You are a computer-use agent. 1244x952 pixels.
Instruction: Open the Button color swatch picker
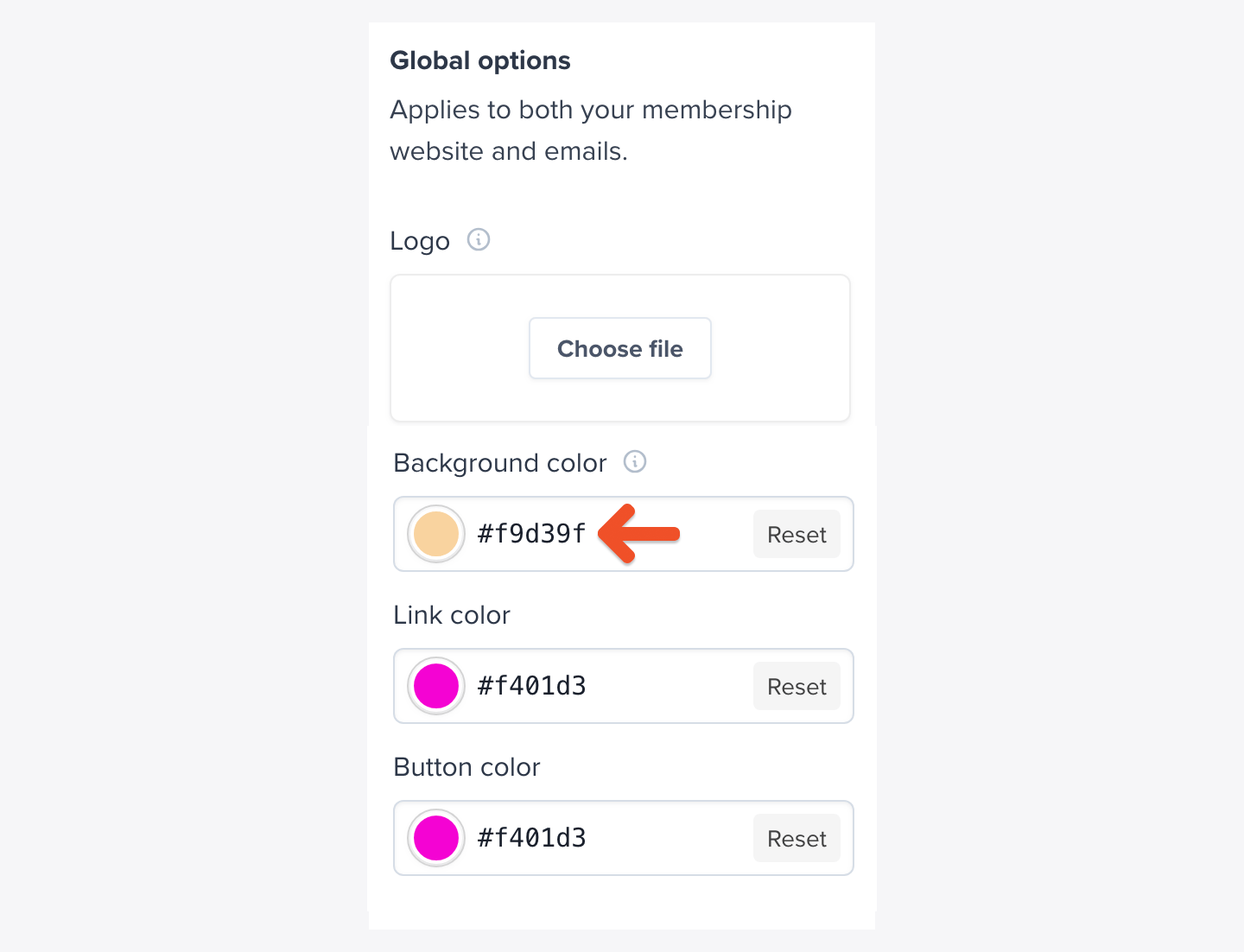point(436,838)
